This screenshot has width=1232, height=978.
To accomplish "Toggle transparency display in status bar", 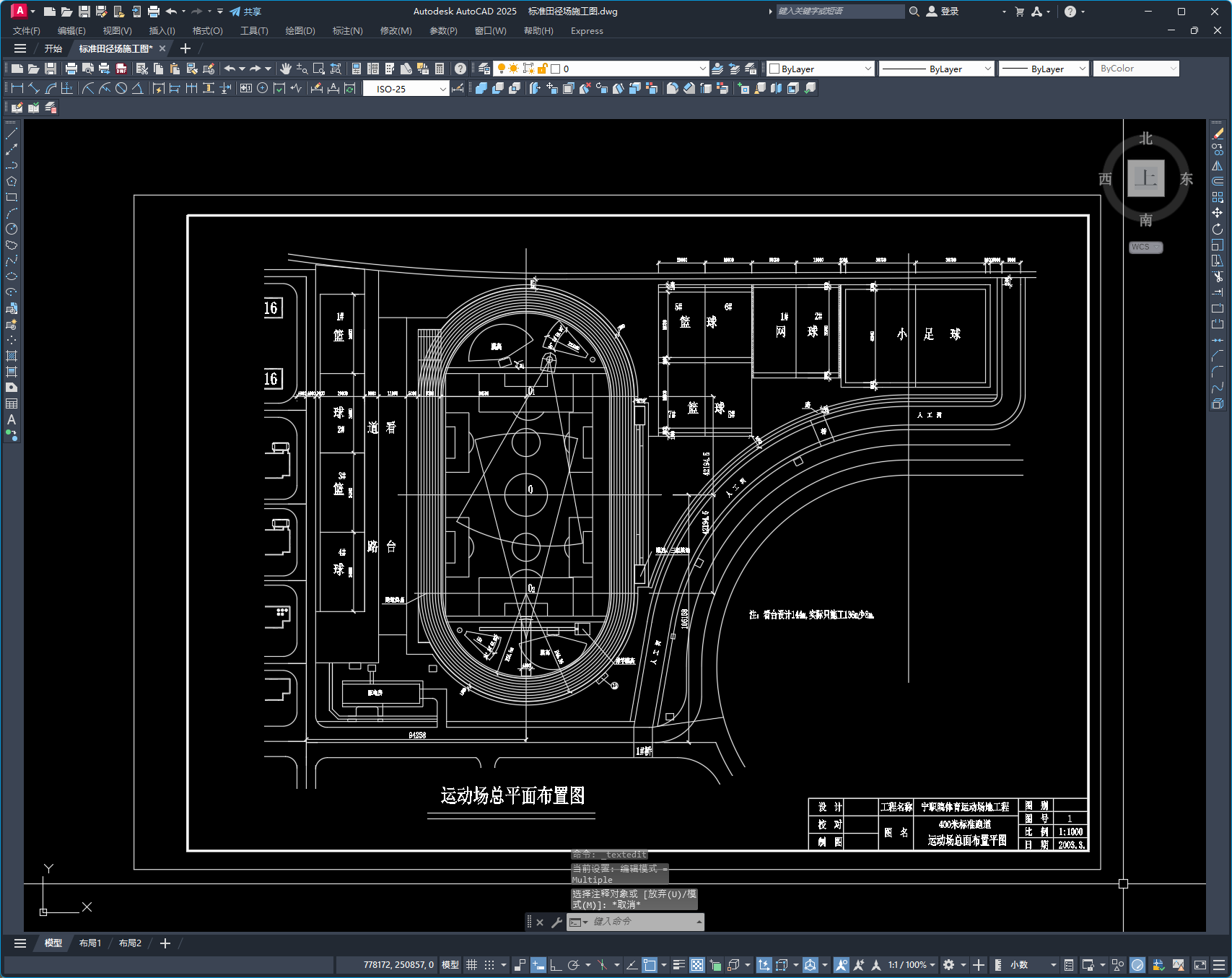I will tap(697, 965).
